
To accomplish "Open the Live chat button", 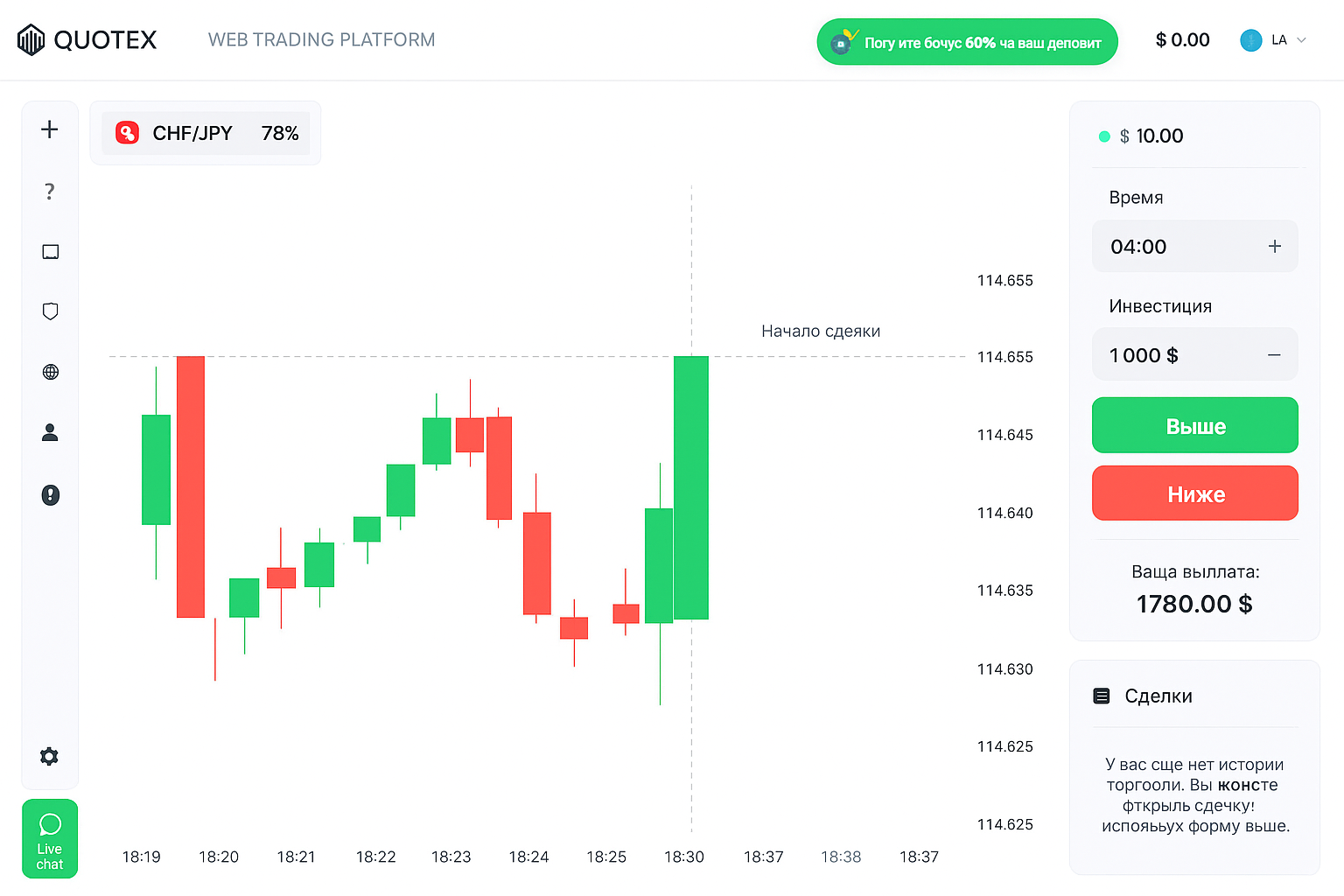I will tap(50, 838).
